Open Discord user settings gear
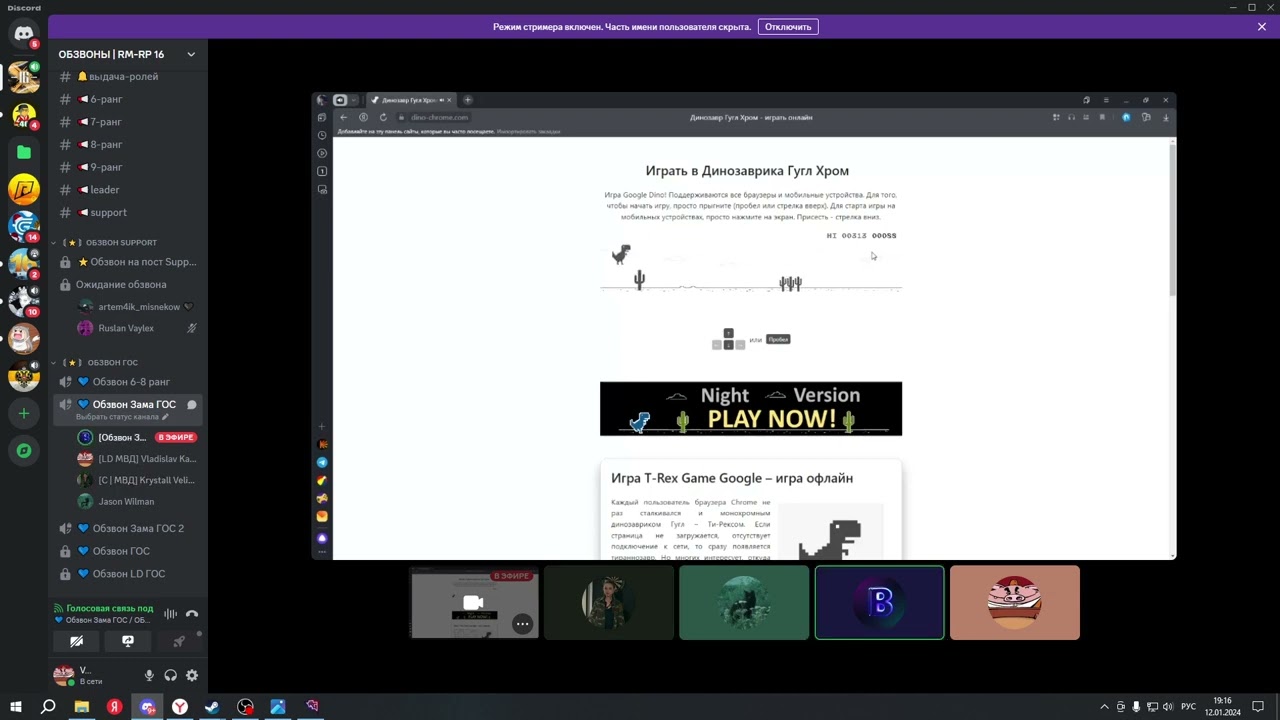This screenshot has height=720, width=1280. coord(192,676)
